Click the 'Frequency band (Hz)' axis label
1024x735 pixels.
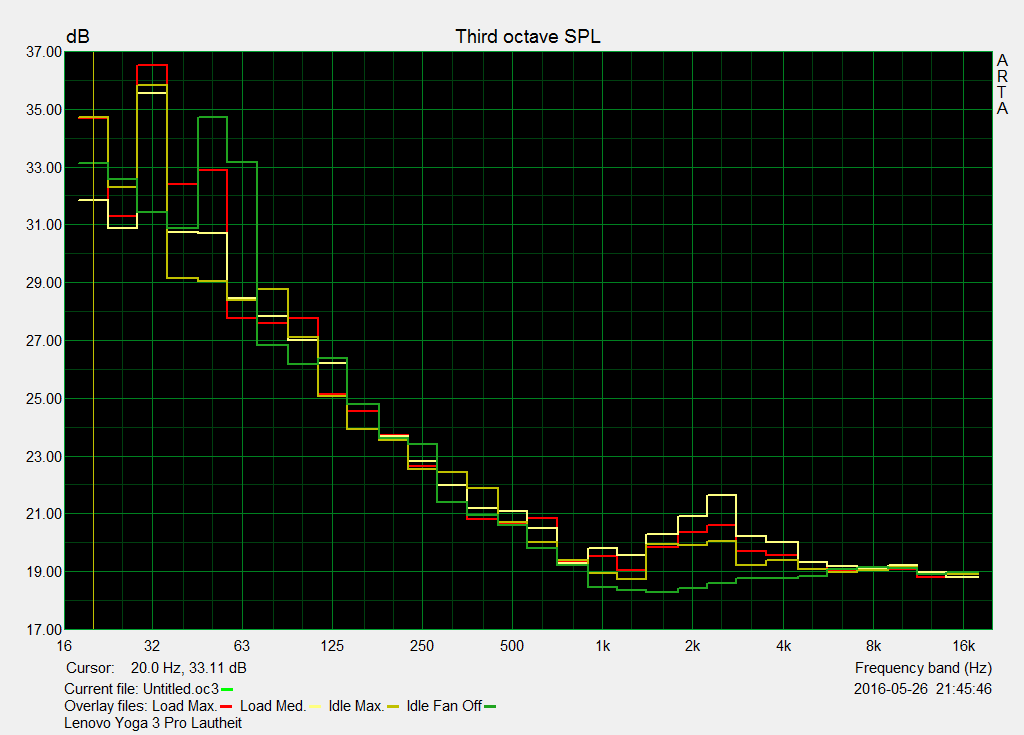[x=923, y=668]
